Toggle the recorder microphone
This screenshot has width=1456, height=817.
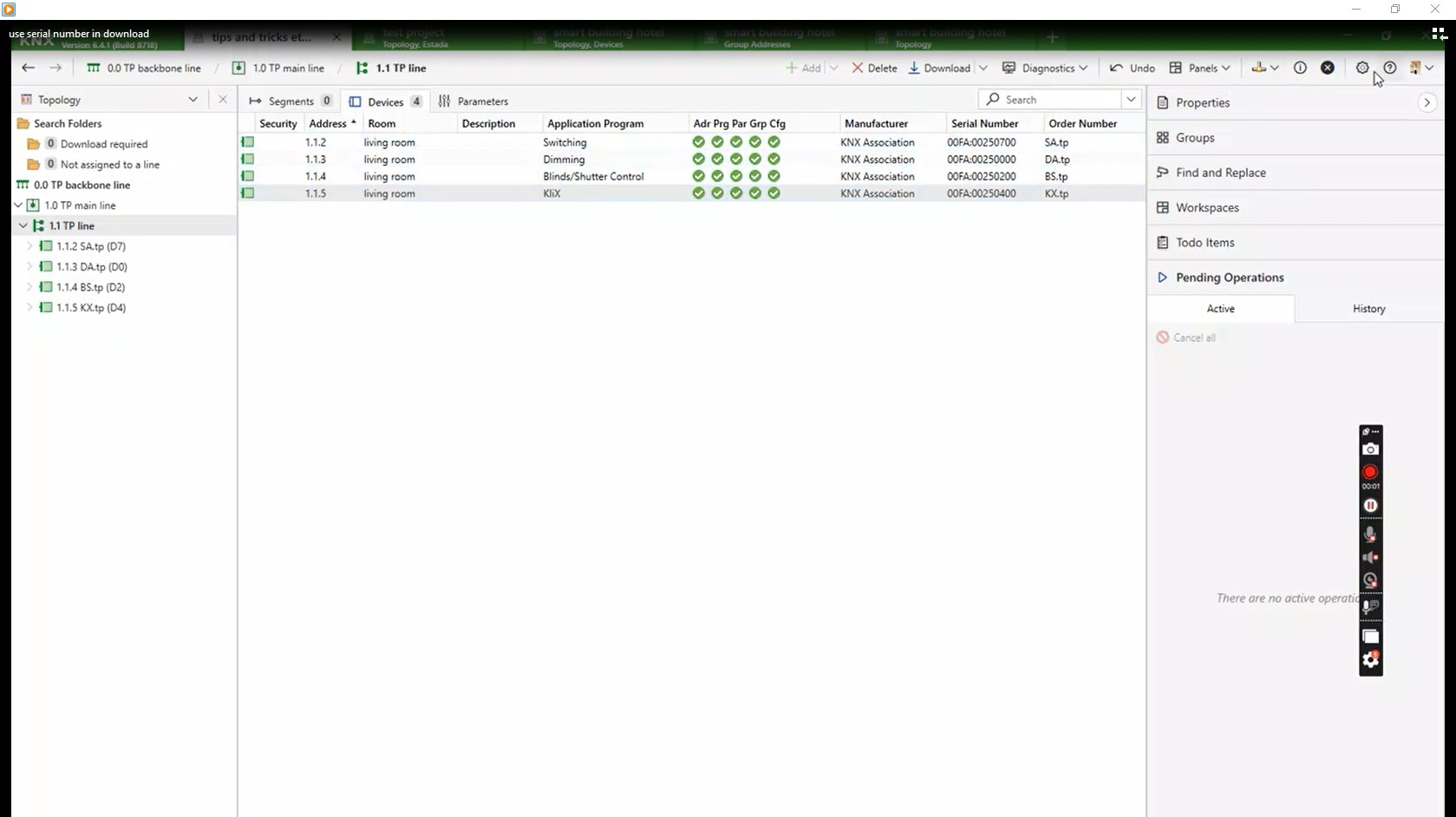click(1370, 534)
